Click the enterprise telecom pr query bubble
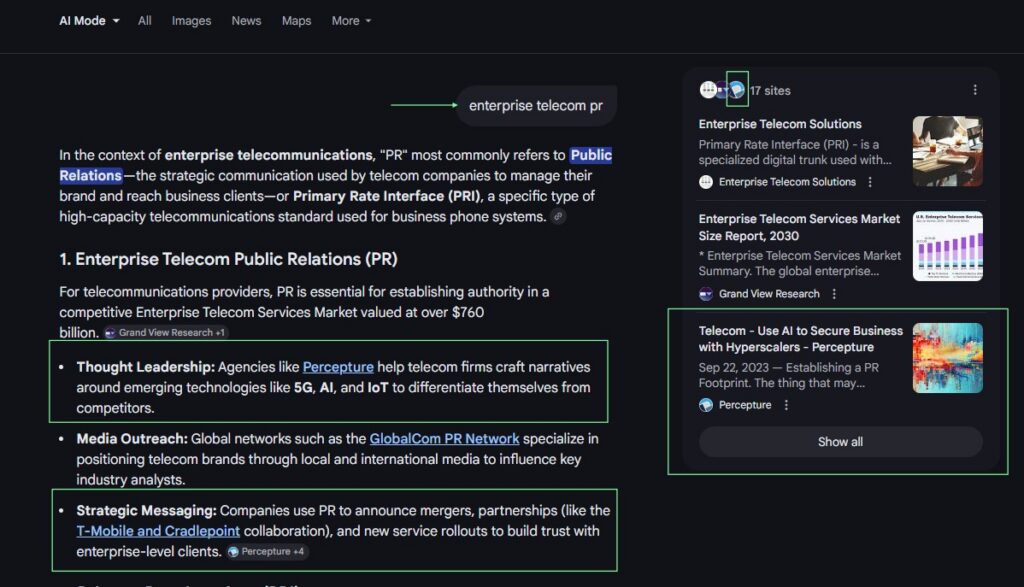 pyautogui.click(x=536, y=105)
